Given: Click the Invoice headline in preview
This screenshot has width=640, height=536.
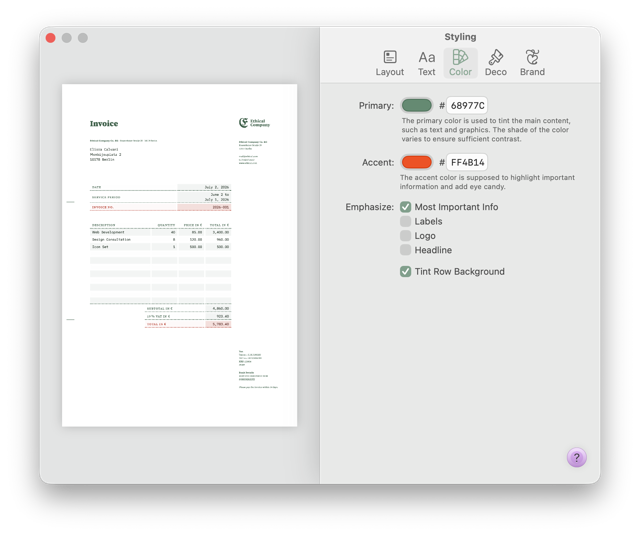Looking at the screenshot, I should (x=104, y=124).
